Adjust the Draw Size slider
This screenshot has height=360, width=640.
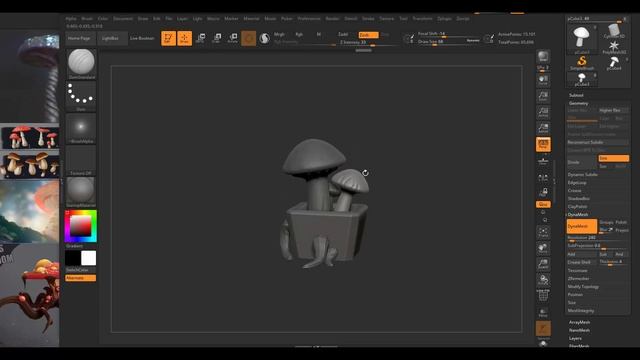point(448,42)
